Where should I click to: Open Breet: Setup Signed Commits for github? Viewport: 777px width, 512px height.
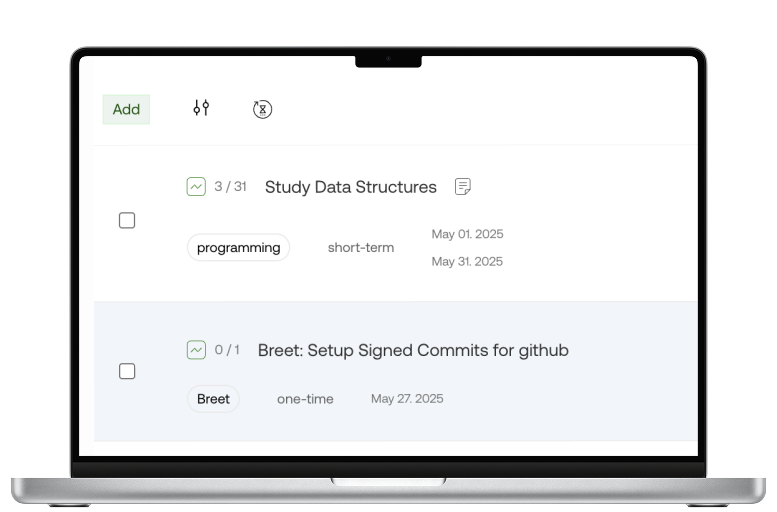point(413,350)
